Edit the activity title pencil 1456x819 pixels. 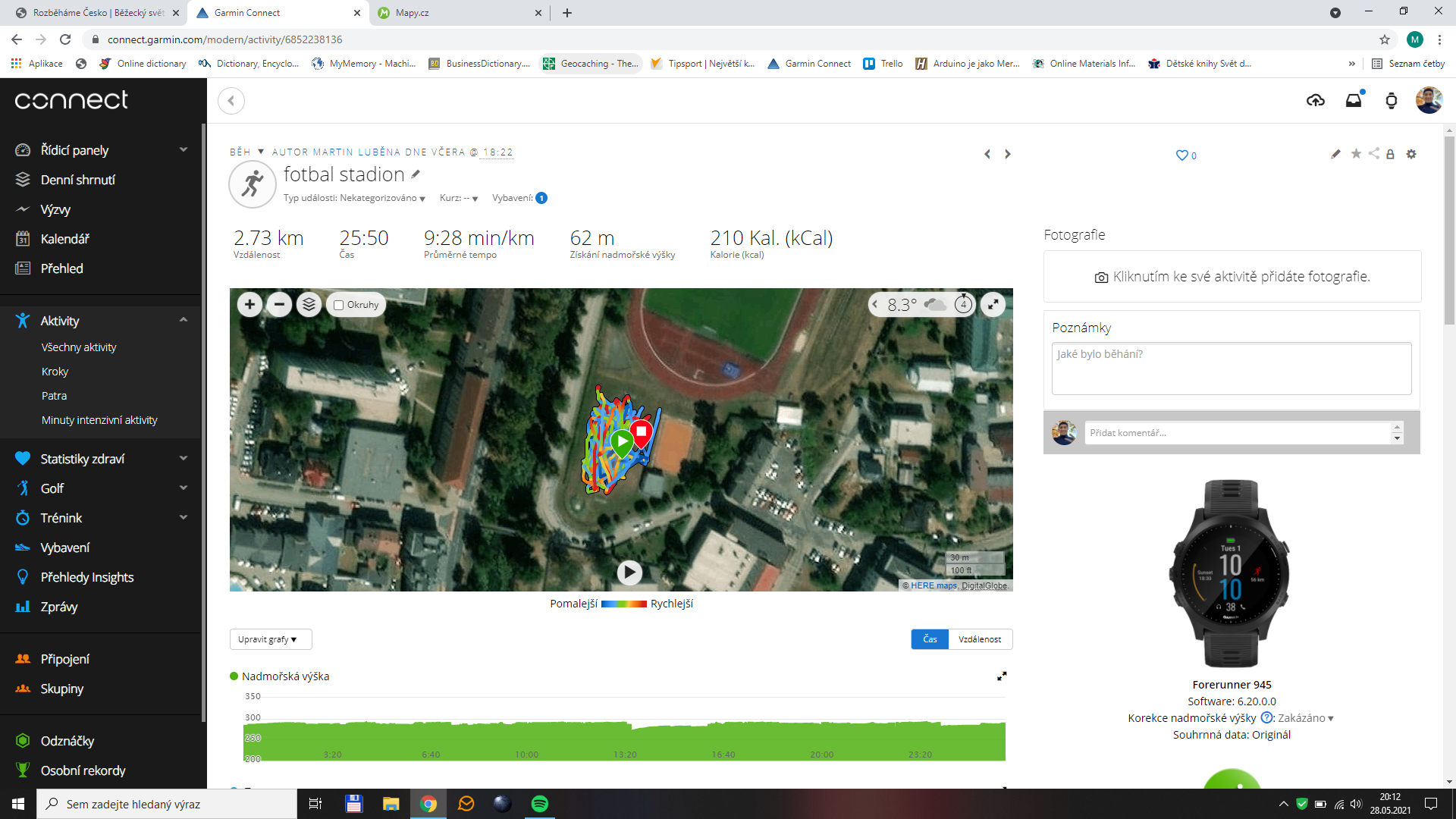tap(416, 174)
